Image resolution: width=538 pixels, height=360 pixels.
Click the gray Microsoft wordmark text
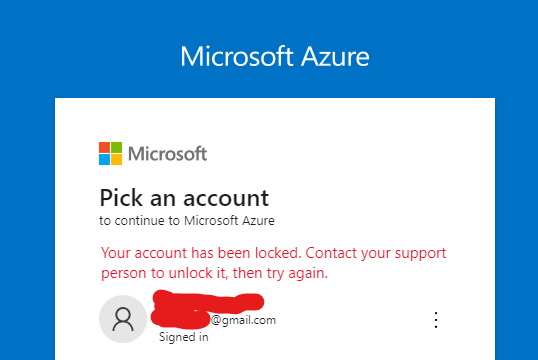point(167,154)
